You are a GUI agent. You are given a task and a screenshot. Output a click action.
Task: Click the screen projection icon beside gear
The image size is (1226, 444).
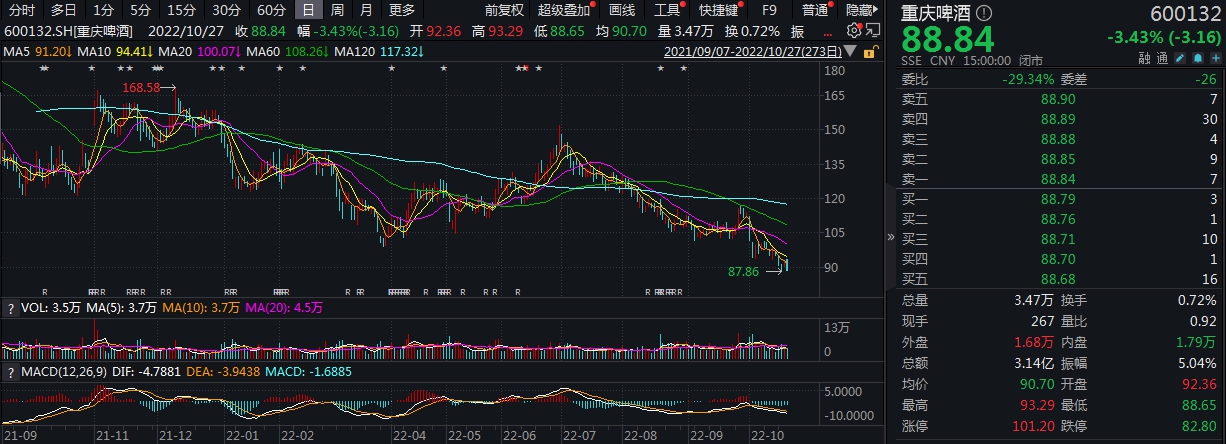click(871, 30)
